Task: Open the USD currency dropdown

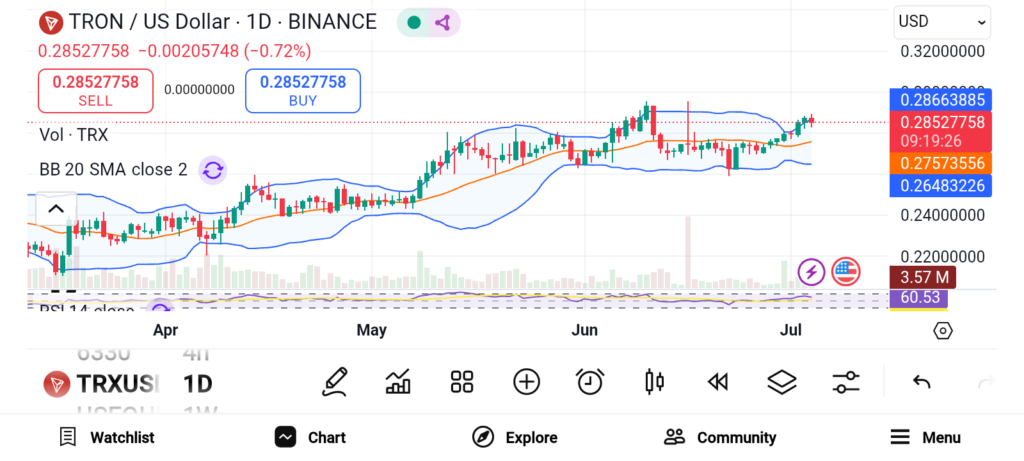Action: (x=942, y=22)
